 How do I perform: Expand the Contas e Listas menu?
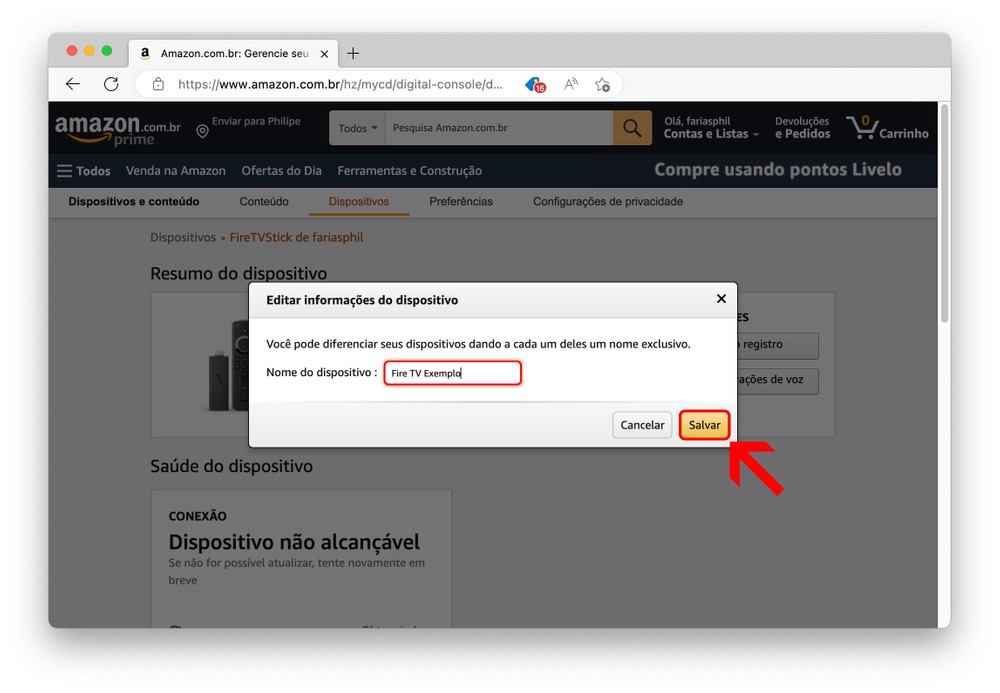pos(711,128)
